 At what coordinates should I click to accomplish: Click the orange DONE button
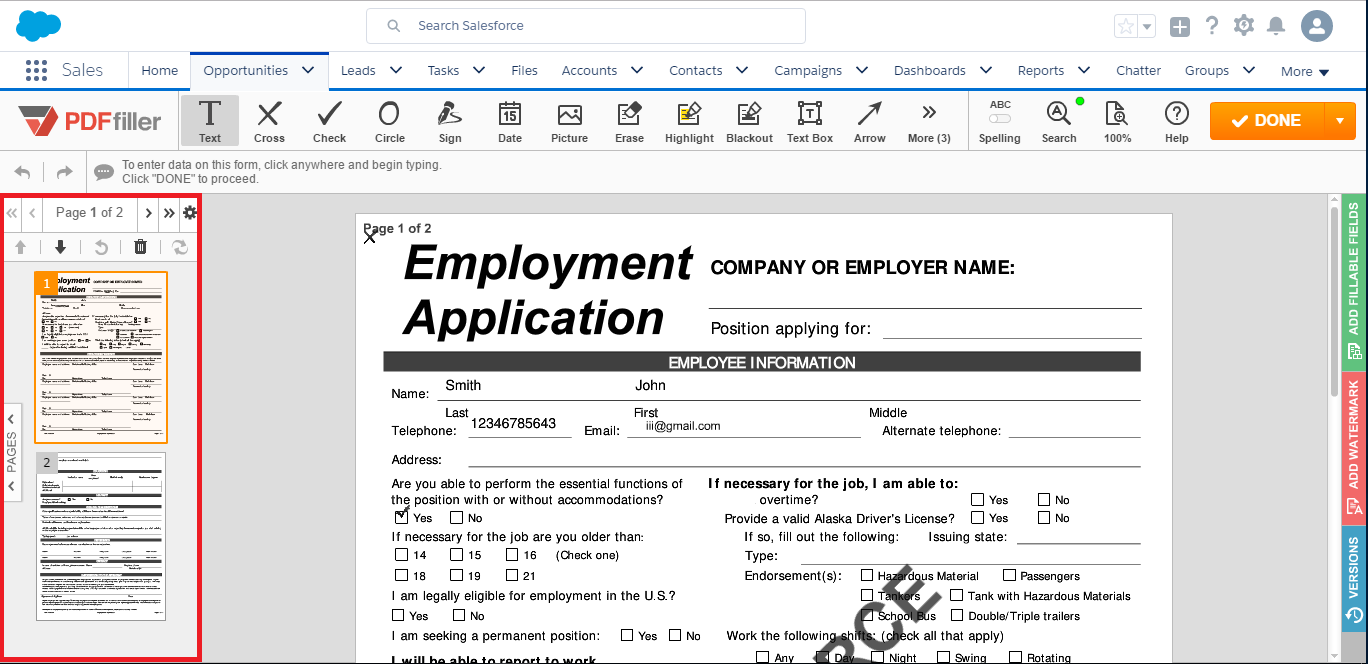(1267, 121)
